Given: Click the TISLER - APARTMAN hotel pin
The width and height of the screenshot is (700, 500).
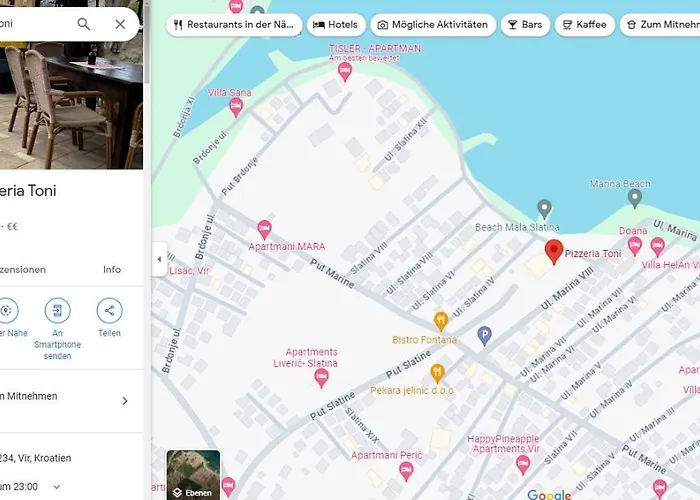Looking at the screenshot, I should point(345,71).
